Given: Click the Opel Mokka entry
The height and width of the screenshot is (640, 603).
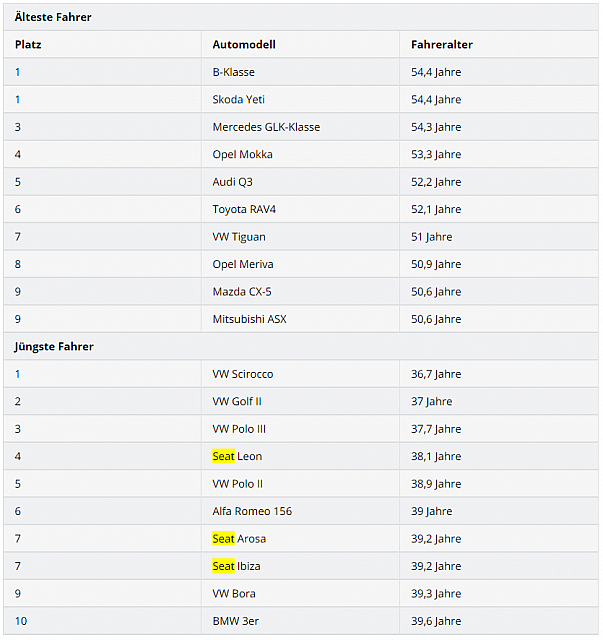Looking at the screenshot, I should [242, 155].
